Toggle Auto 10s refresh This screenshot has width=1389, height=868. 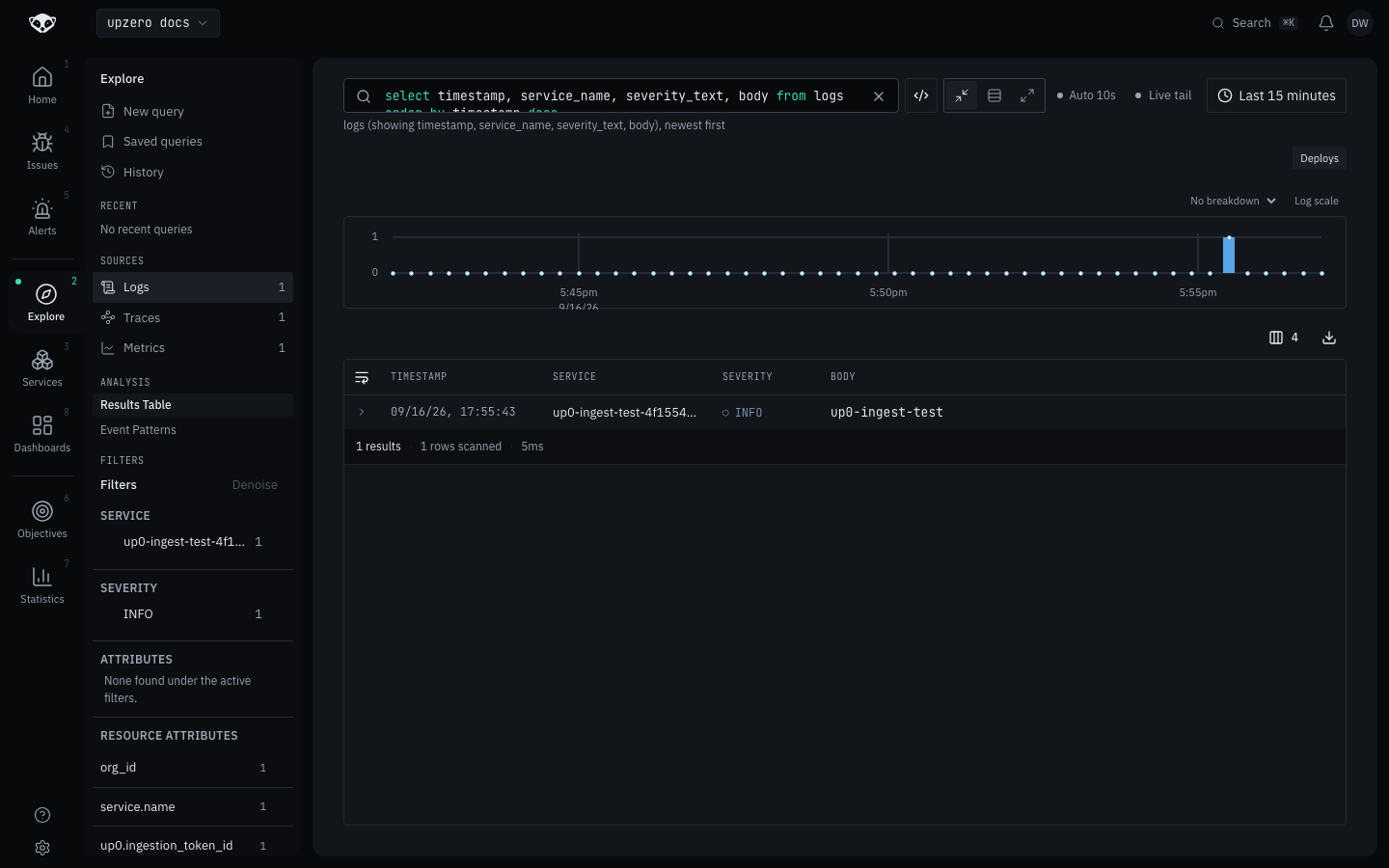[x=1086, y=95]
